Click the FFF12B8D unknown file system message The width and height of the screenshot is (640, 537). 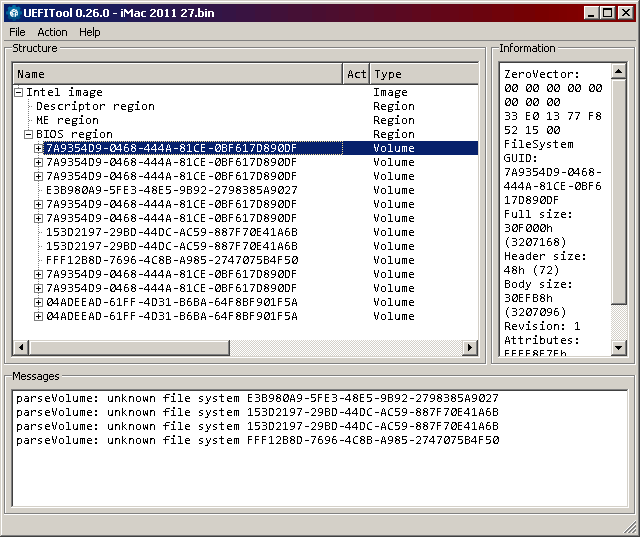tap(258, 440)
